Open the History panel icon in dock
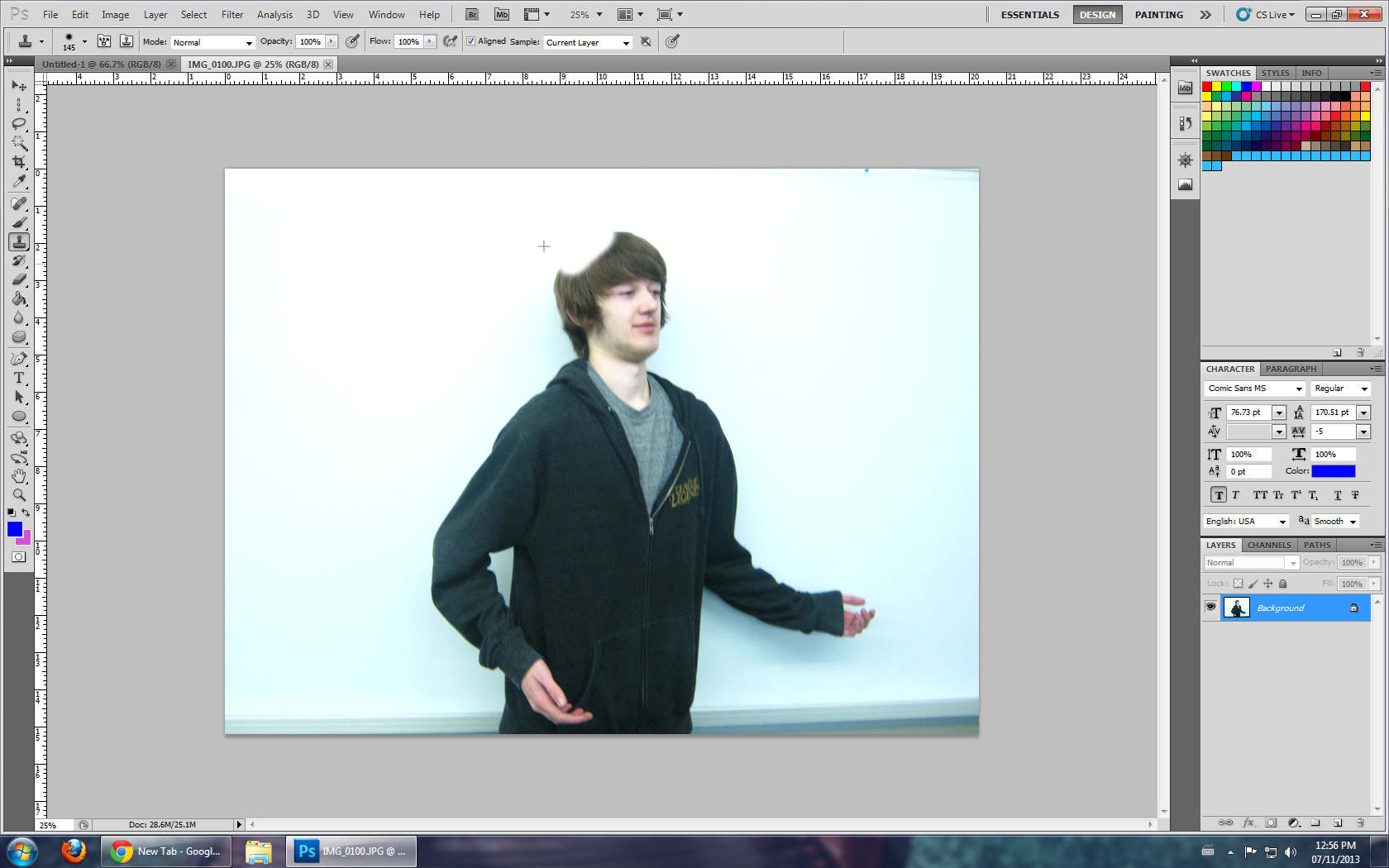Screen dimensions: 1389x868 click(x=1186, y=124)
